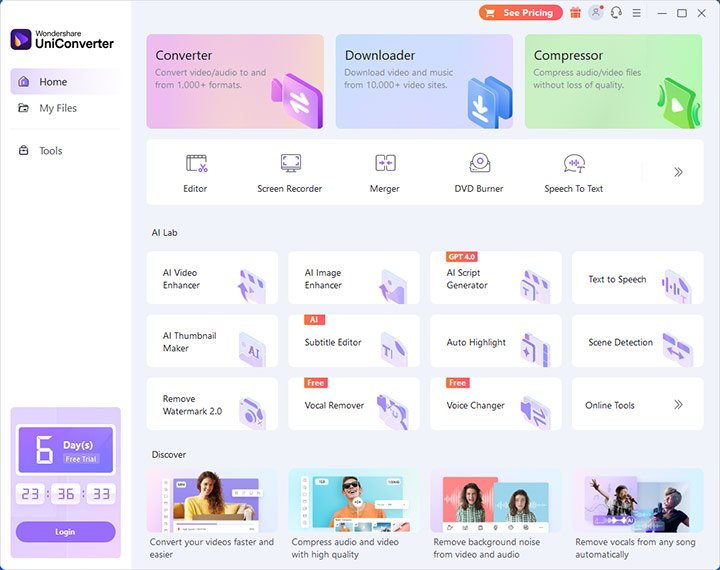
Task: Click the Login button
Action: click(66, 532)
